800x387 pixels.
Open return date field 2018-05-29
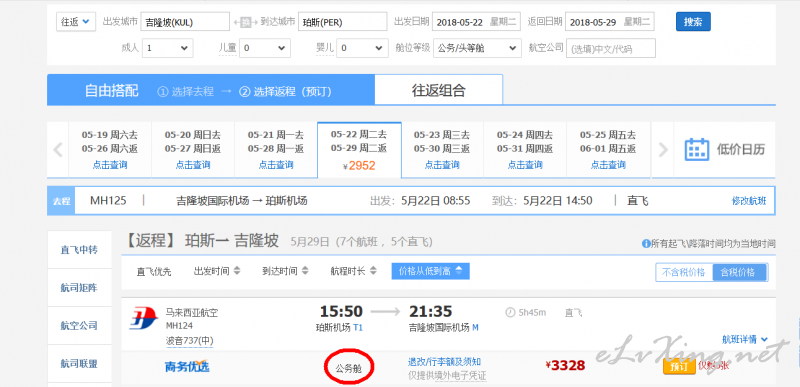tap(610, 22)
